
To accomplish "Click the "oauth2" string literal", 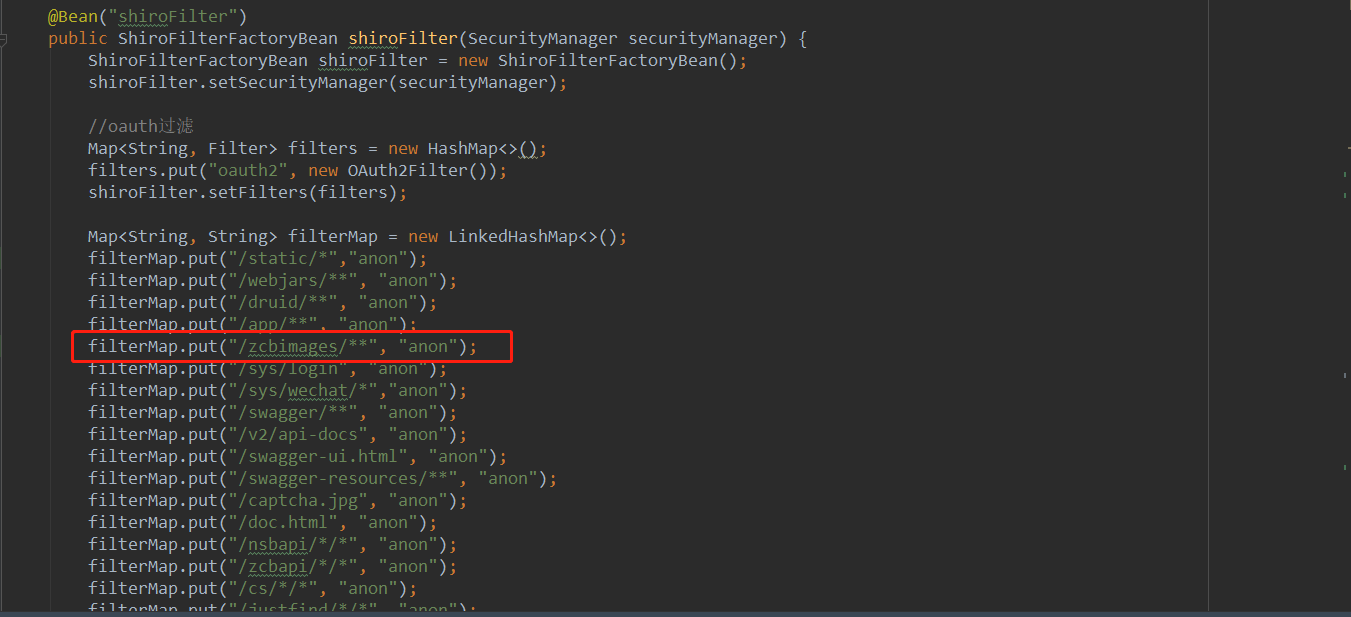I will (248, 171).
